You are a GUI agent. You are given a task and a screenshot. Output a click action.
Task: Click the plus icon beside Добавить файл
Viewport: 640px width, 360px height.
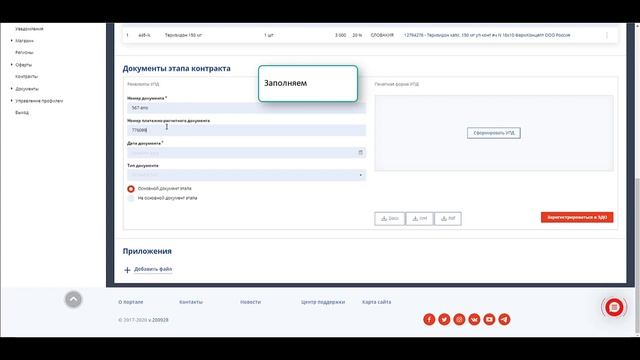pyautogui.click(x=127, y=270)
